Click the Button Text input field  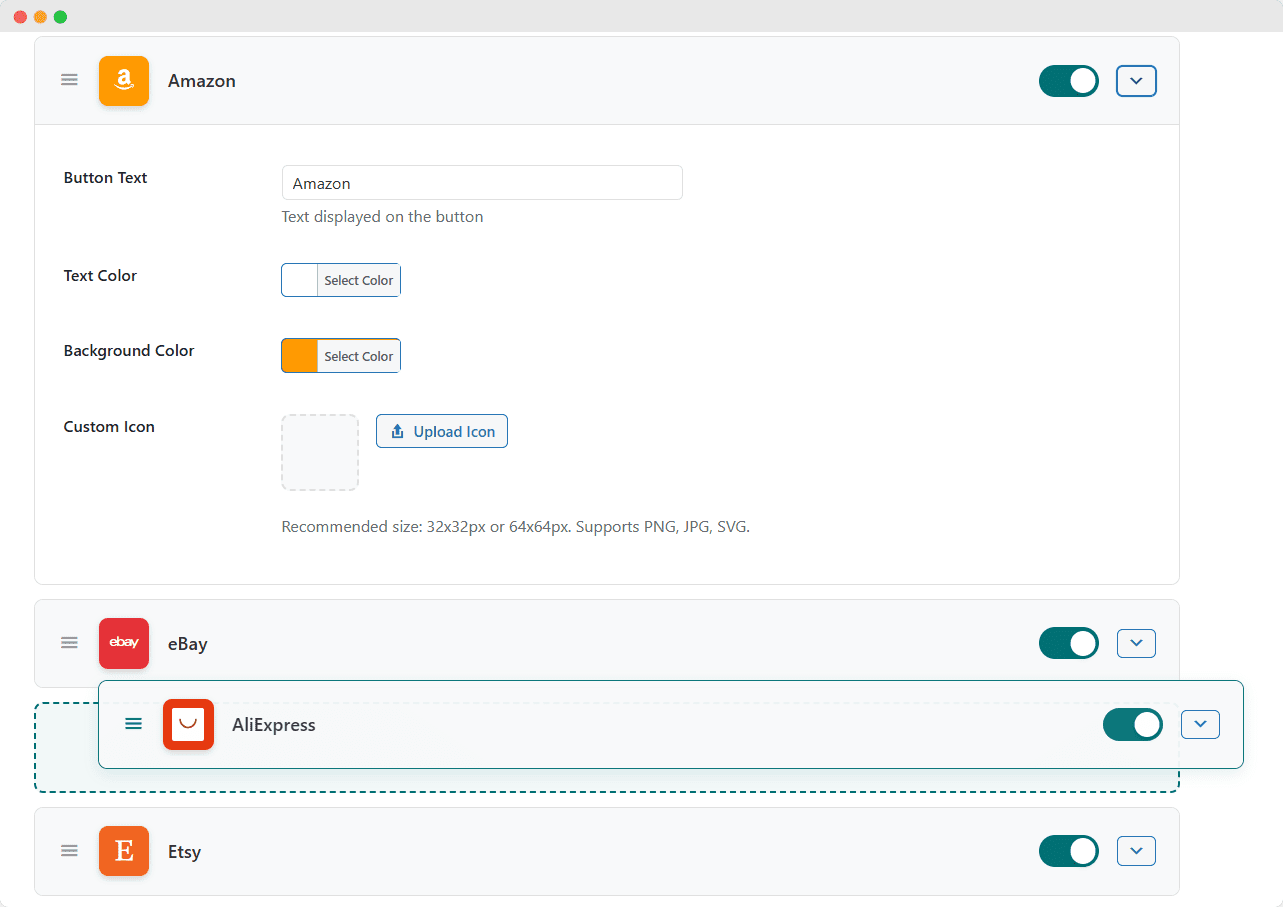pos(482,182)
